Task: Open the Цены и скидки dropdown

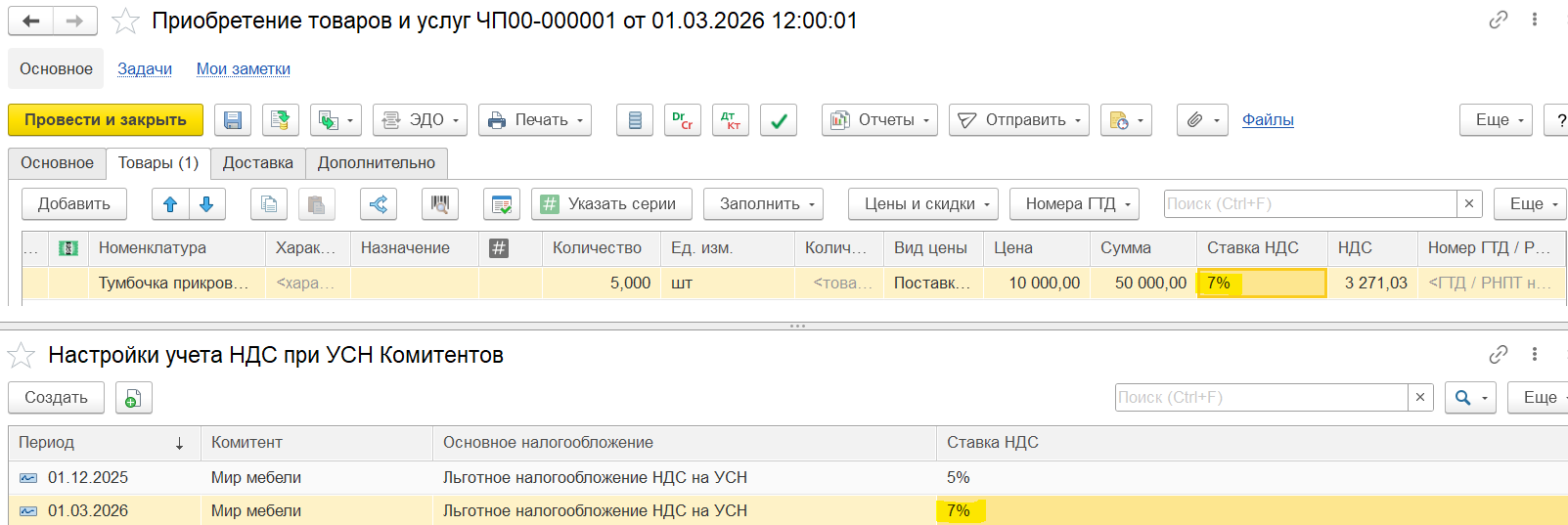Action: [x=922, y=204]
